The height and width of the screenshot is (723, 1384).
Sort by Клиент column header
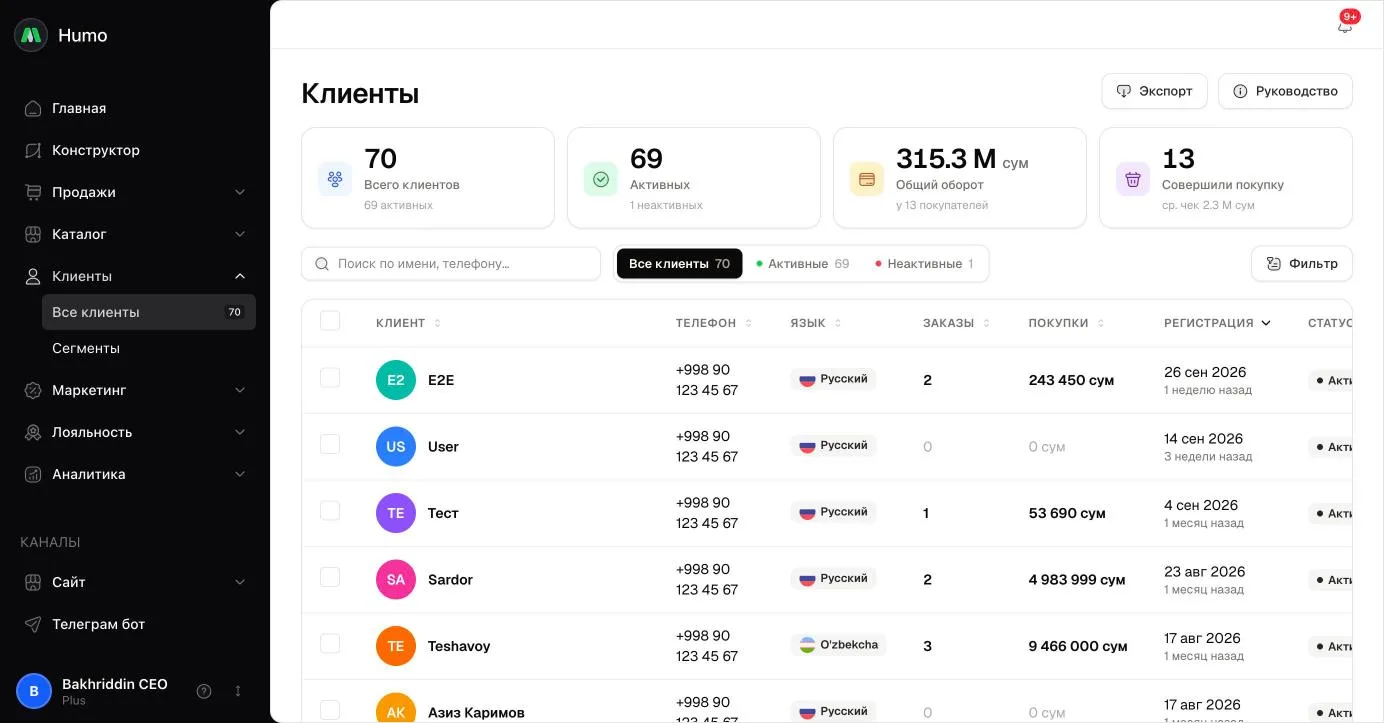(408, 323)
